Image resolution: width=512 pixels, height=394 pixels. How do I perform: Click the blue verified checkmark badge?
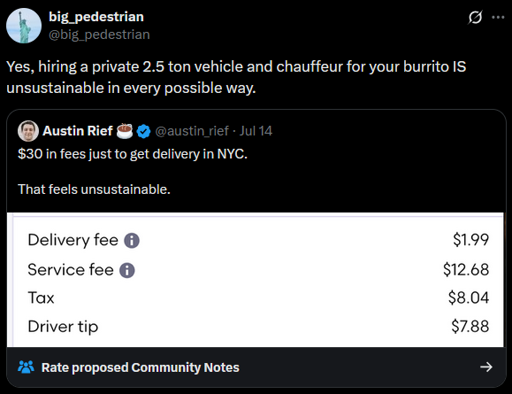click(x=144, y=131)
